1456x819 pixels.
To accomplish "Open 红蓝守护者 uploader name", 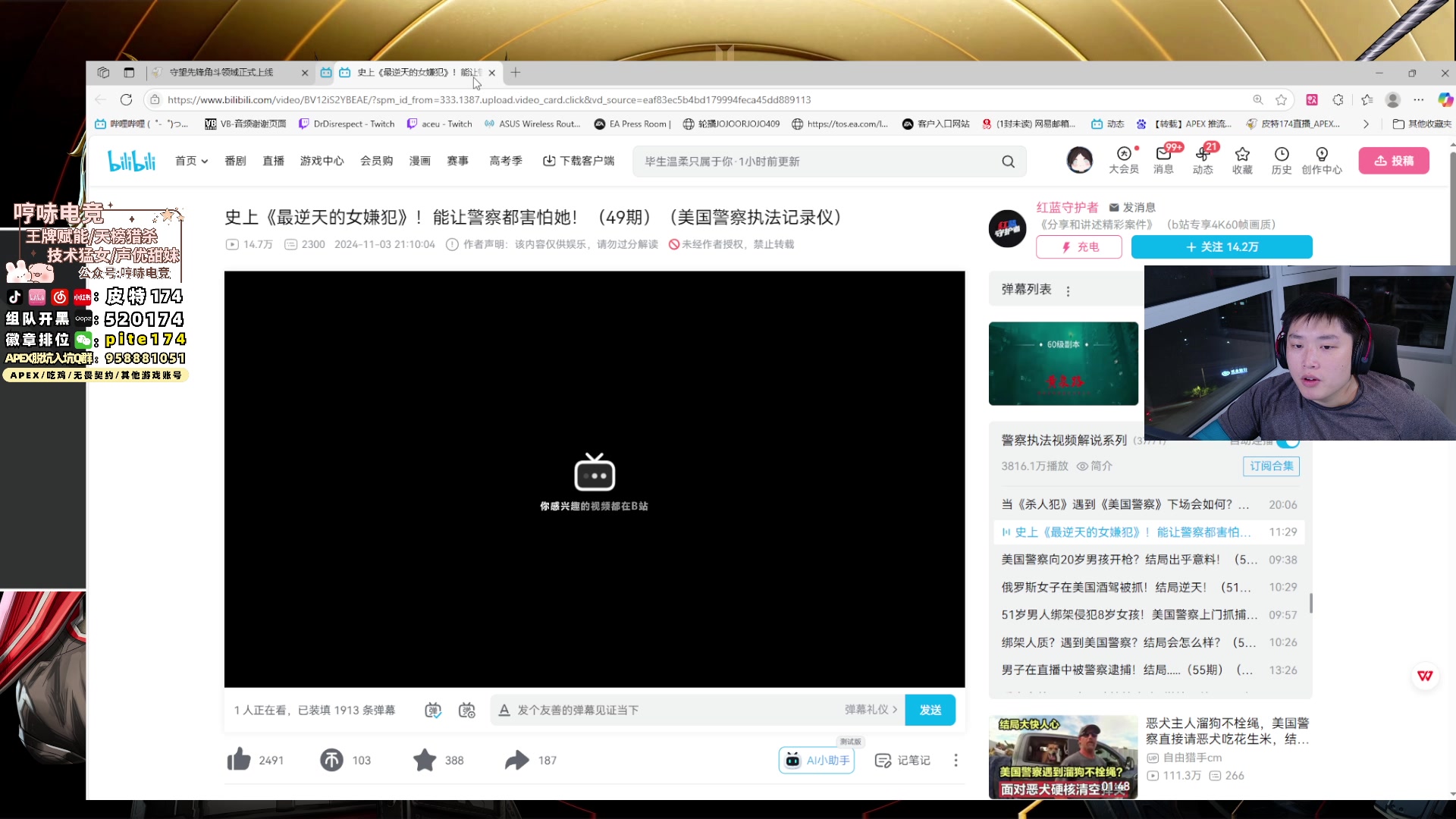I will click(x=1067, y=207).
